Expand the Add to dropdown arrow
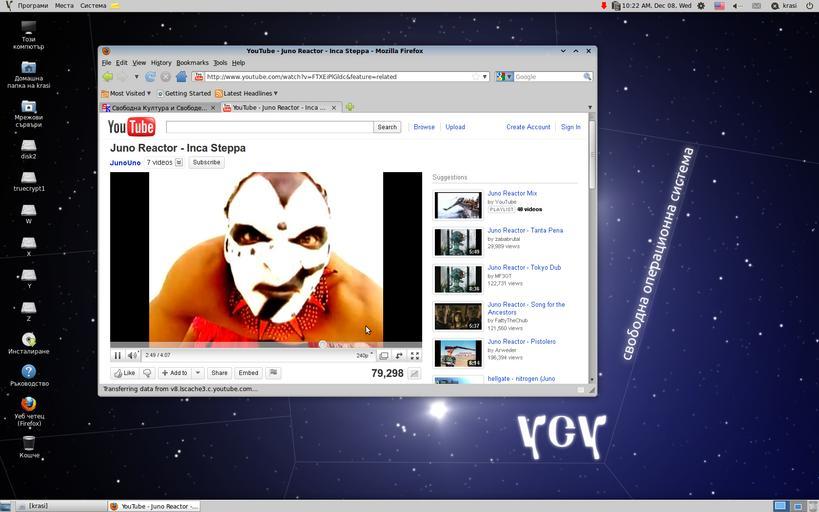Screen dimensions: 819x512 (197, 373)
